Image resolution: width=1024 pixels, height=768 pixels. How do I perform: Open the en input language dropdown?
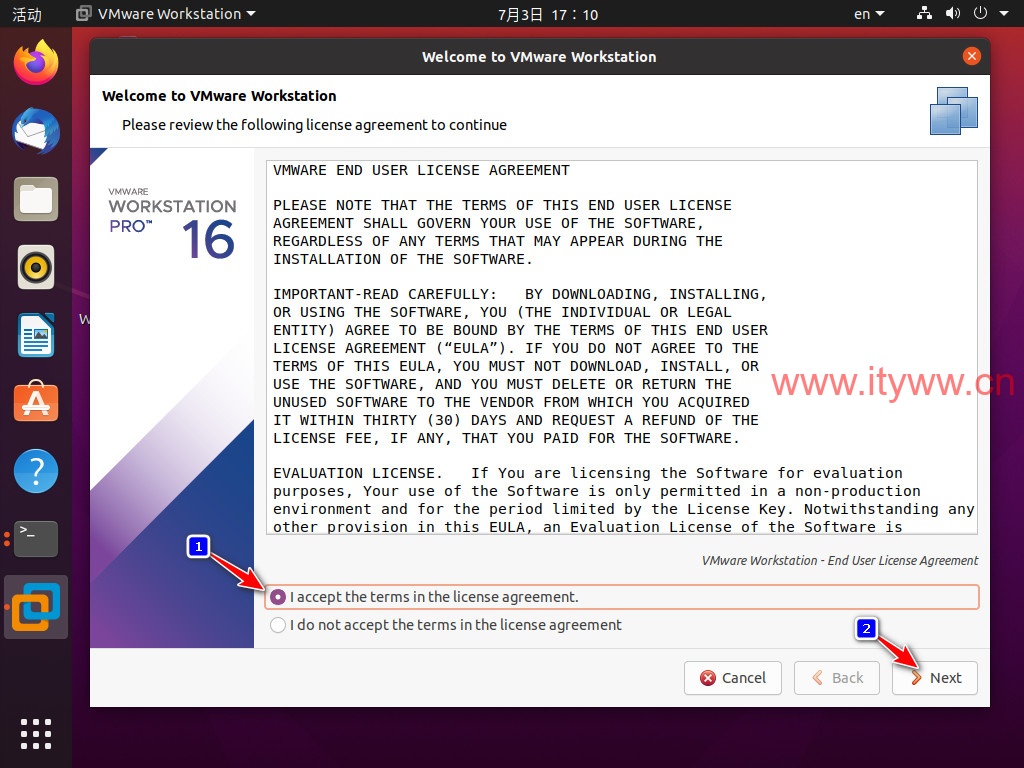click(x=869, y=14)
